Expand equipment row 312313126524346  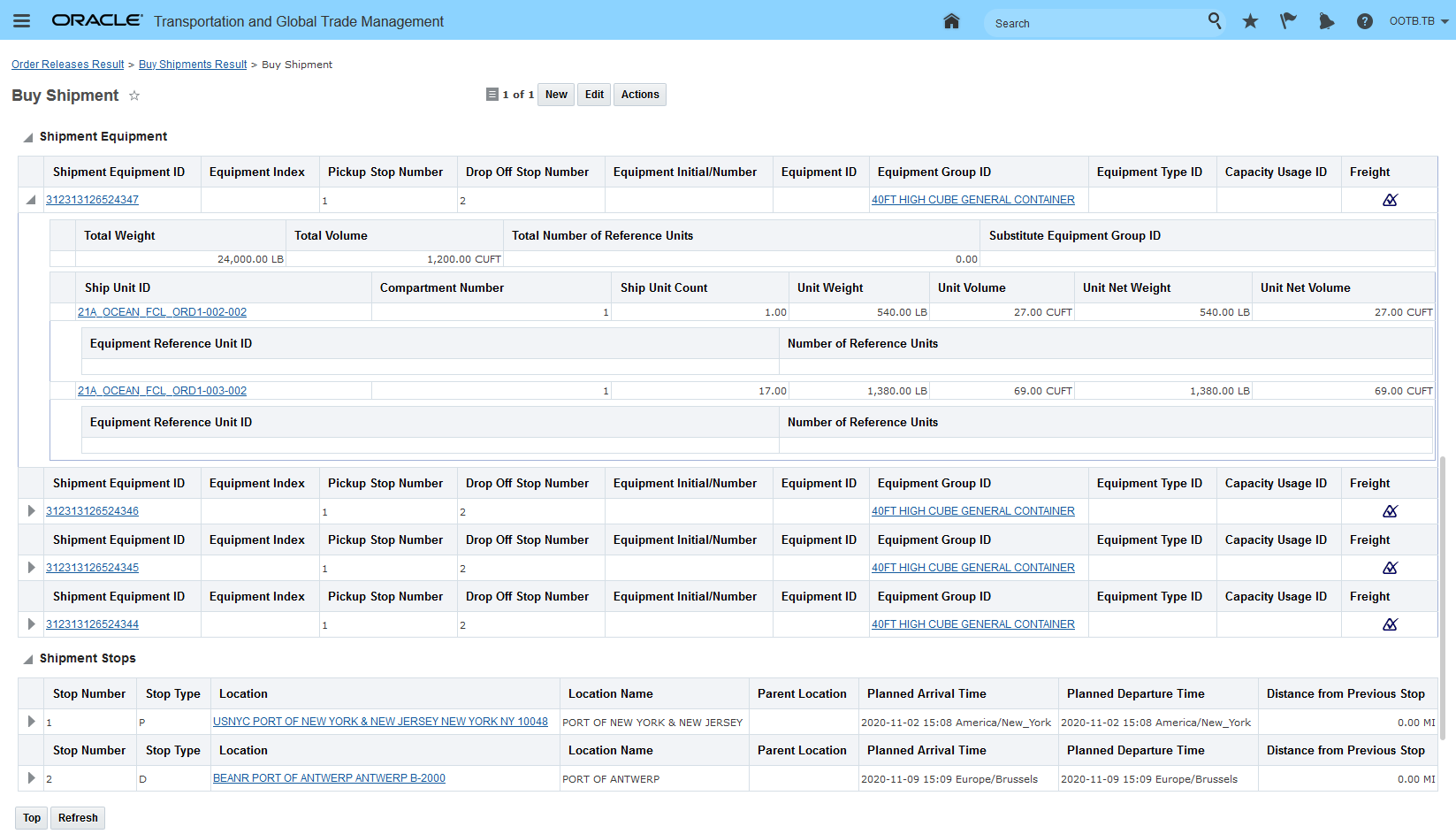click(x=31, y=511)
